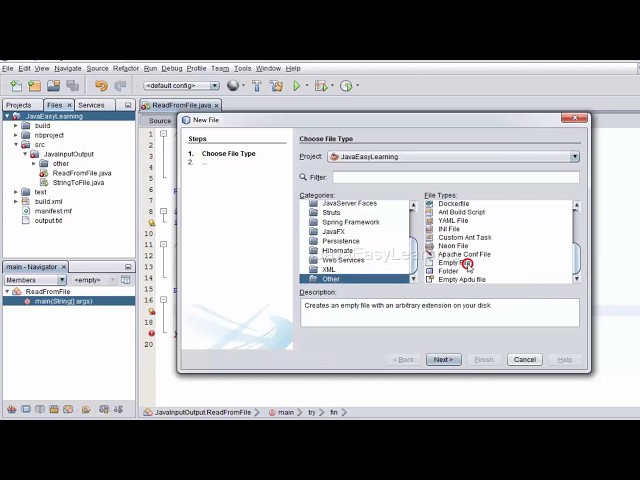Switch to the Projects tab
Viewport: 640px width, 480px height.
tap(19, 105)
